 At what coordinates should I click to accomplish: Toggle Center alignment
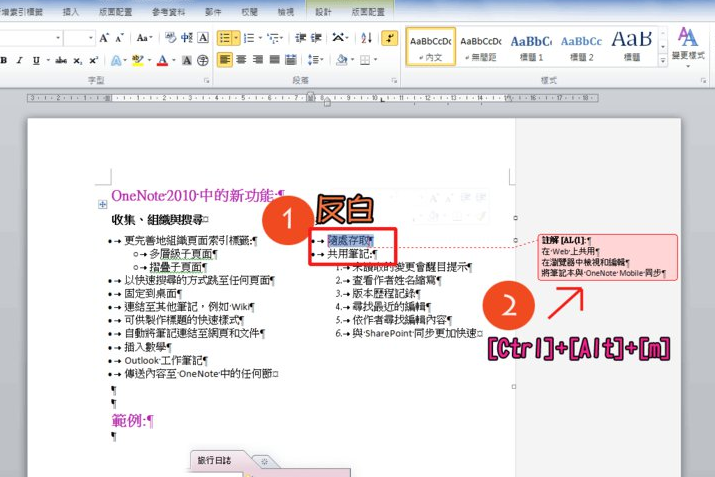[241, 60]
